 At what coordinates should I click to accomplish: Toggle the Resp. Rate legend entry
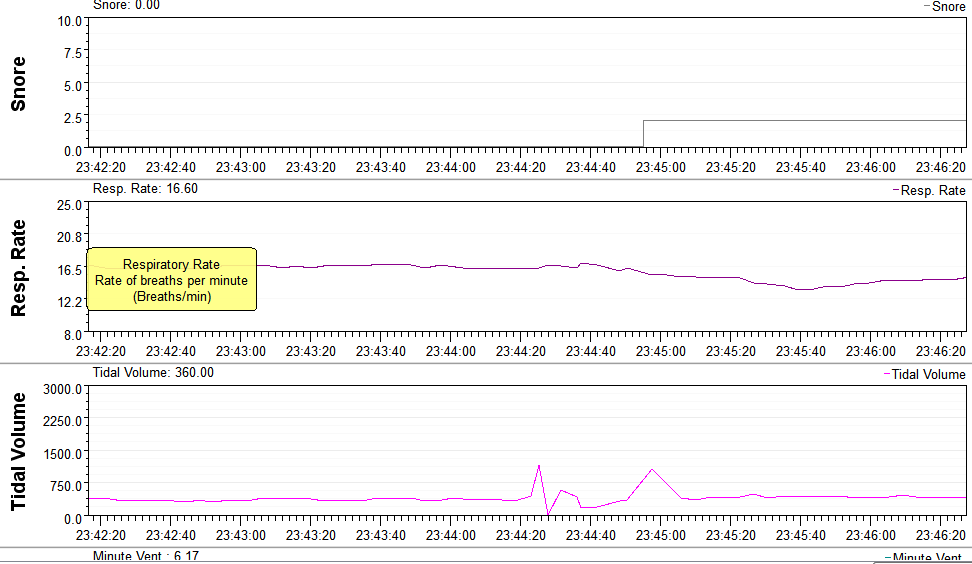[929, 190]
